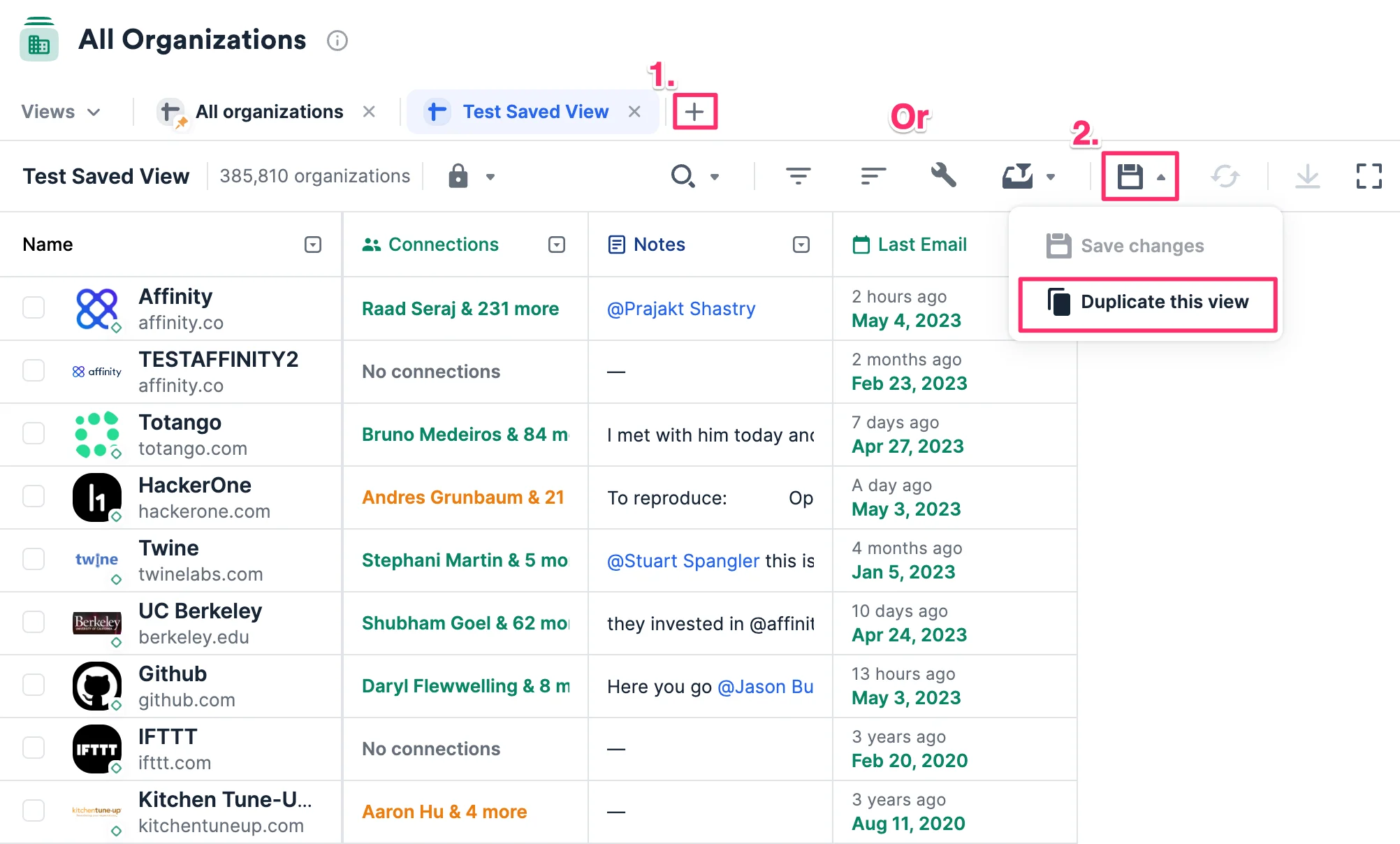
Task: Close the All organizations tab
Action: point(369,112)
